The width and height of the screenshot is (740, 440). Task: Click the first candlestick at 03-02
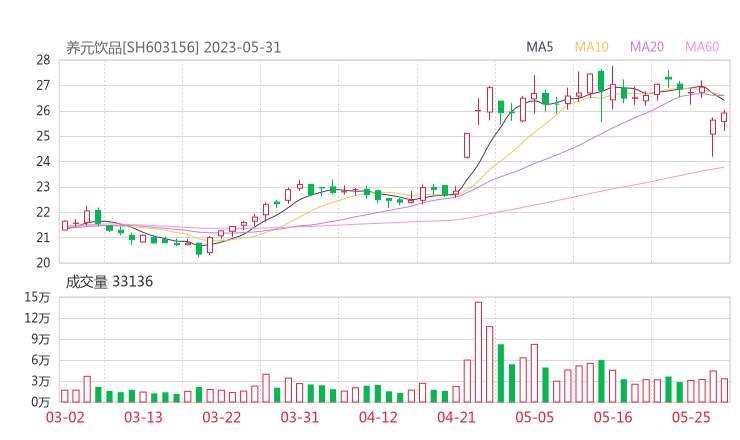click(65, 225)
